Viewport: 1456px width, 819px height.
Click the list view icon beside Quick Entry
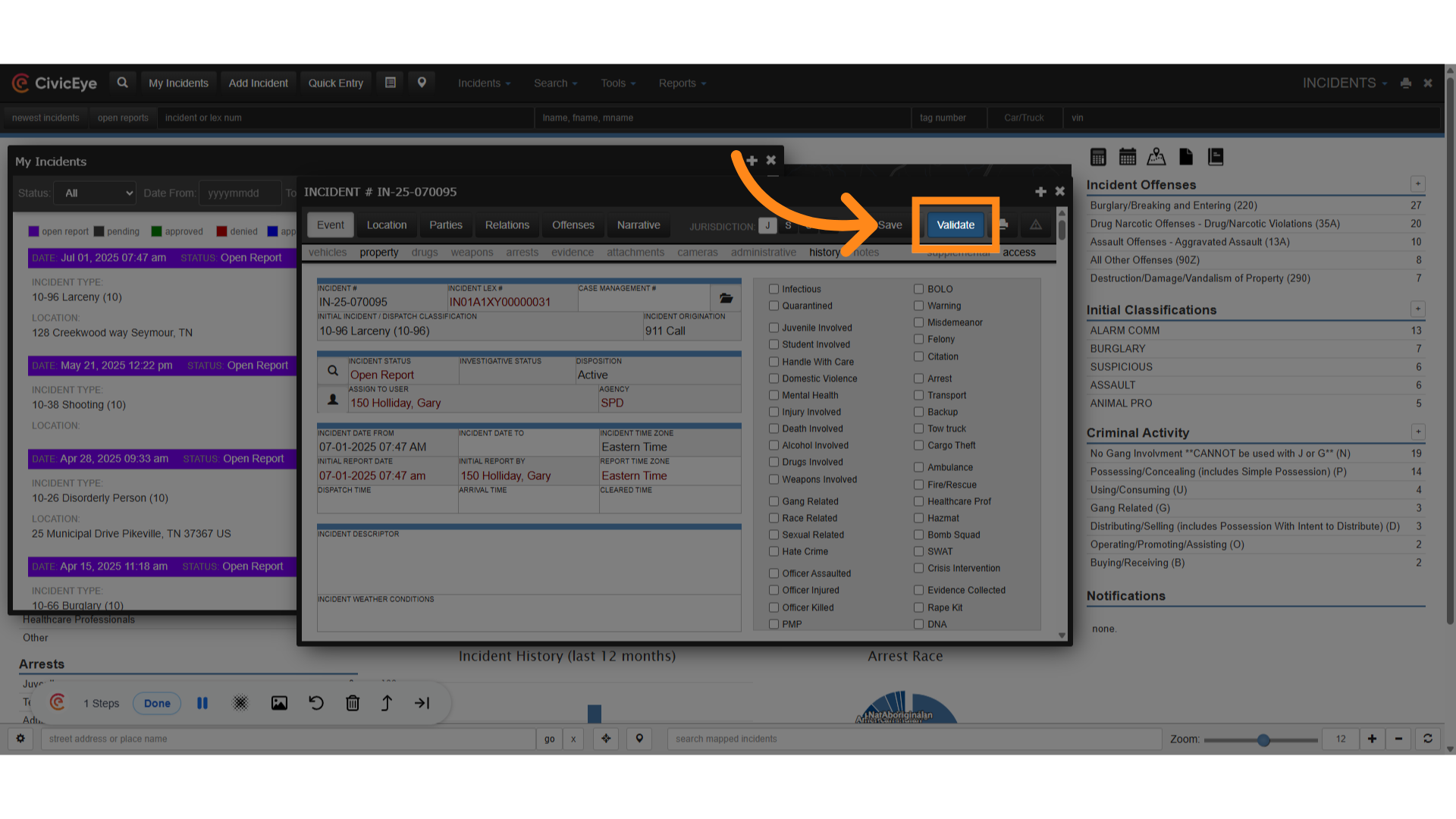click(x=391, y=83)
